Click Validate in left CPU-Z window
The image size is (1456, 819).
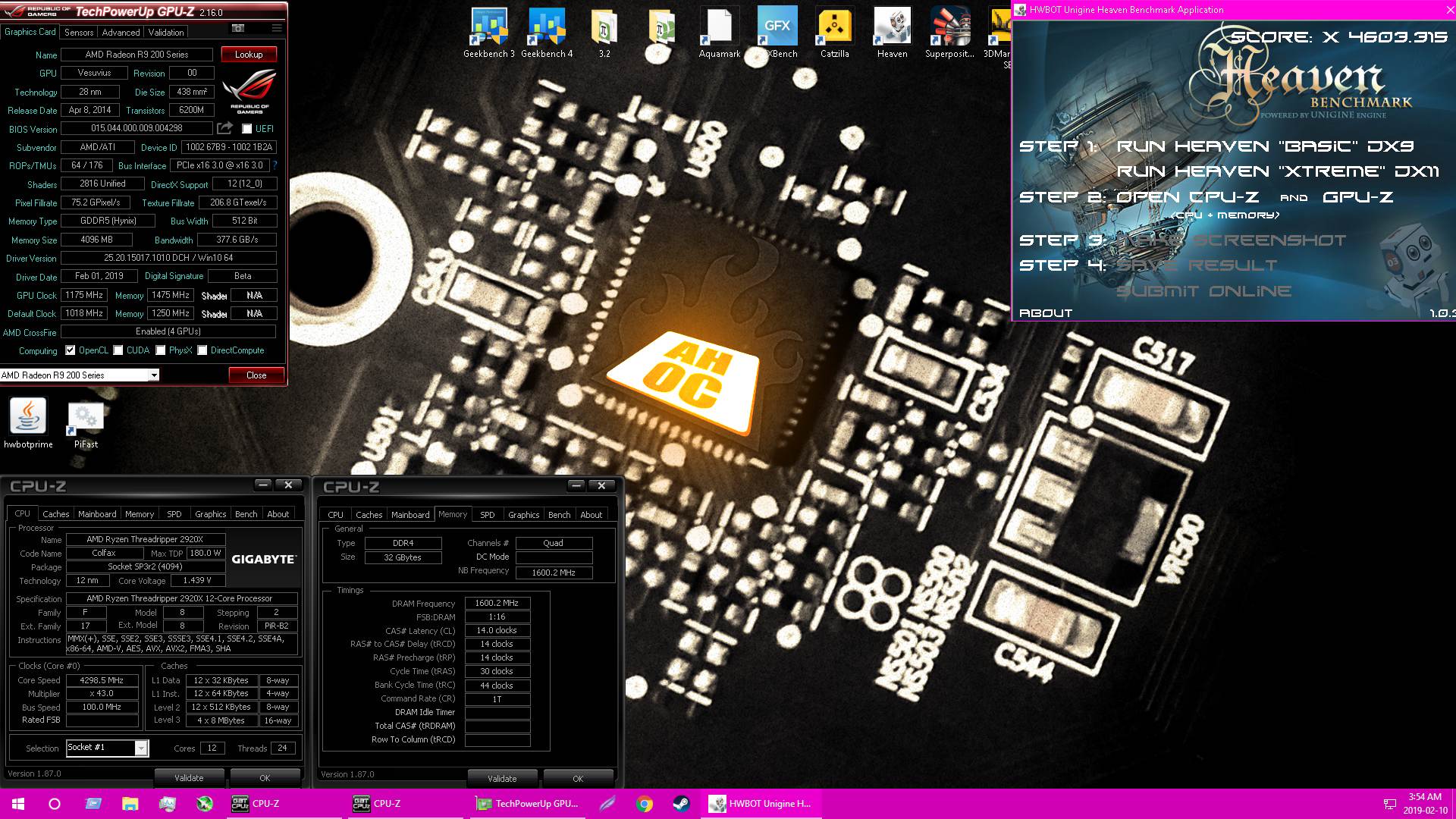pos(189,778)
